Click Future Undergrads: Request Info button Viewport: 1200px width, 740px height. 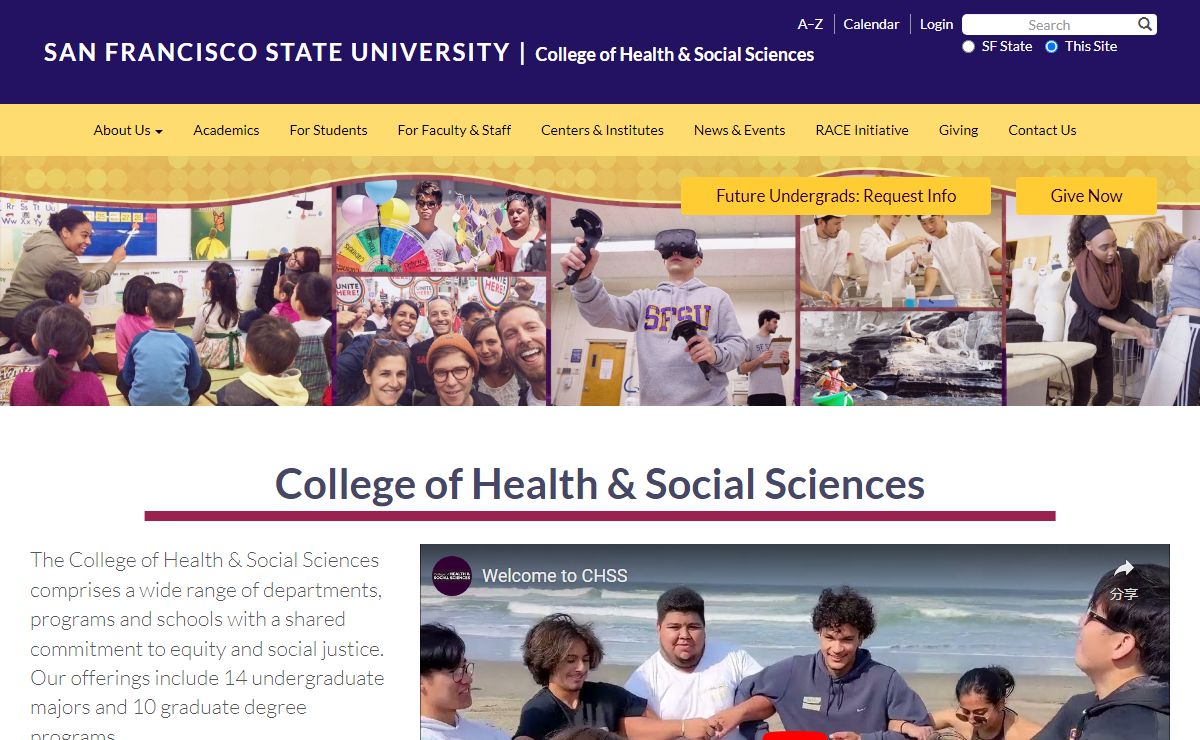click(x=836, y=196)
